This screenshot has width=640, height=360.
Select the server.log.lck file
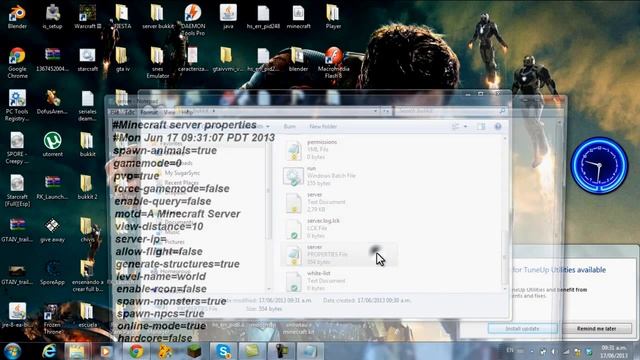point(339,228)
